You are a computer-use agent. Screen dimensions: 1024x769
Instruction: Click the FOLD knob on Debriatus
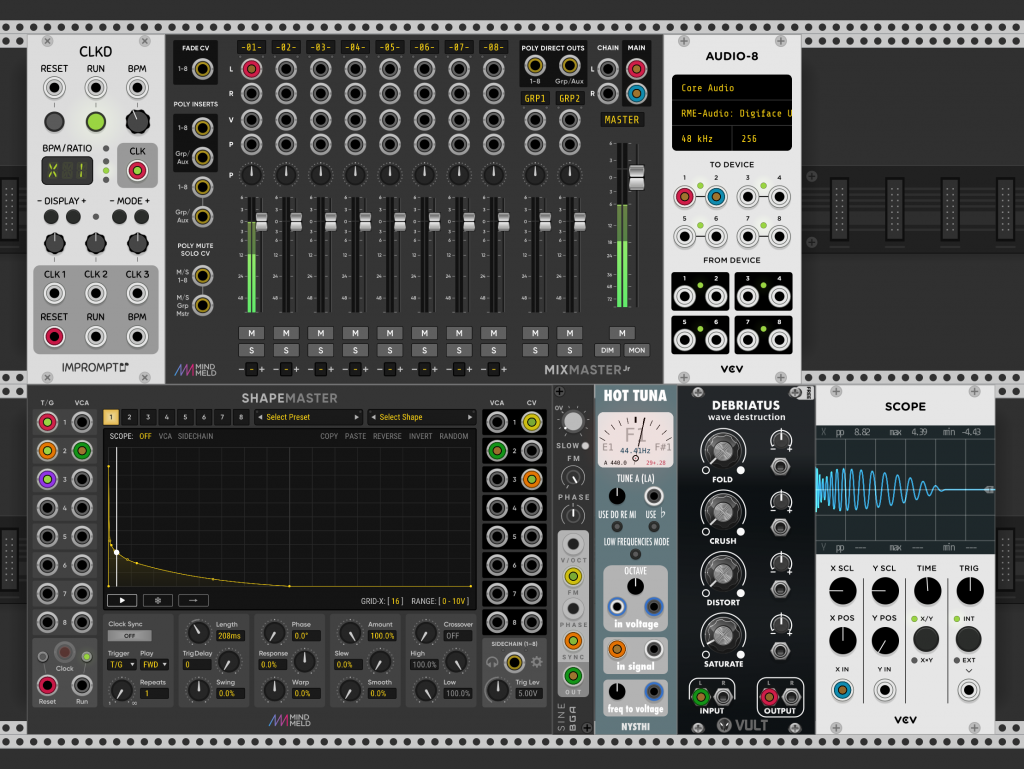click(722, 450)
